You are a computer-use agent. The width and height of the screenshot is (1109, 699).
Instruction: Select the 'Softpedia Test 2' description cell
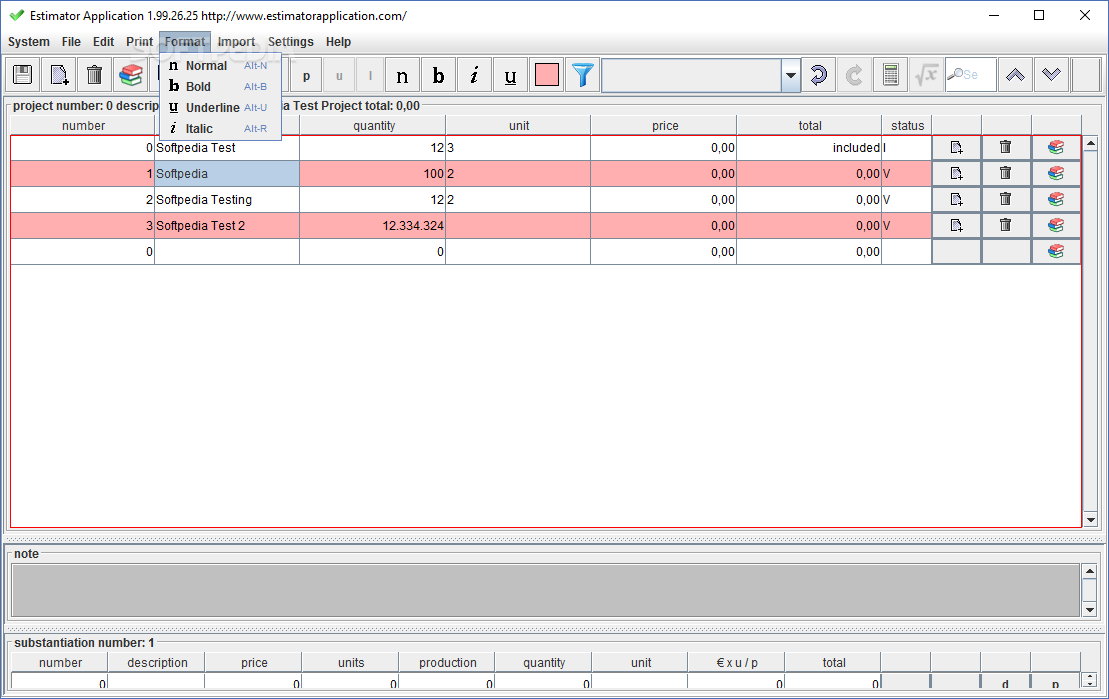click(x=227, y=226)
